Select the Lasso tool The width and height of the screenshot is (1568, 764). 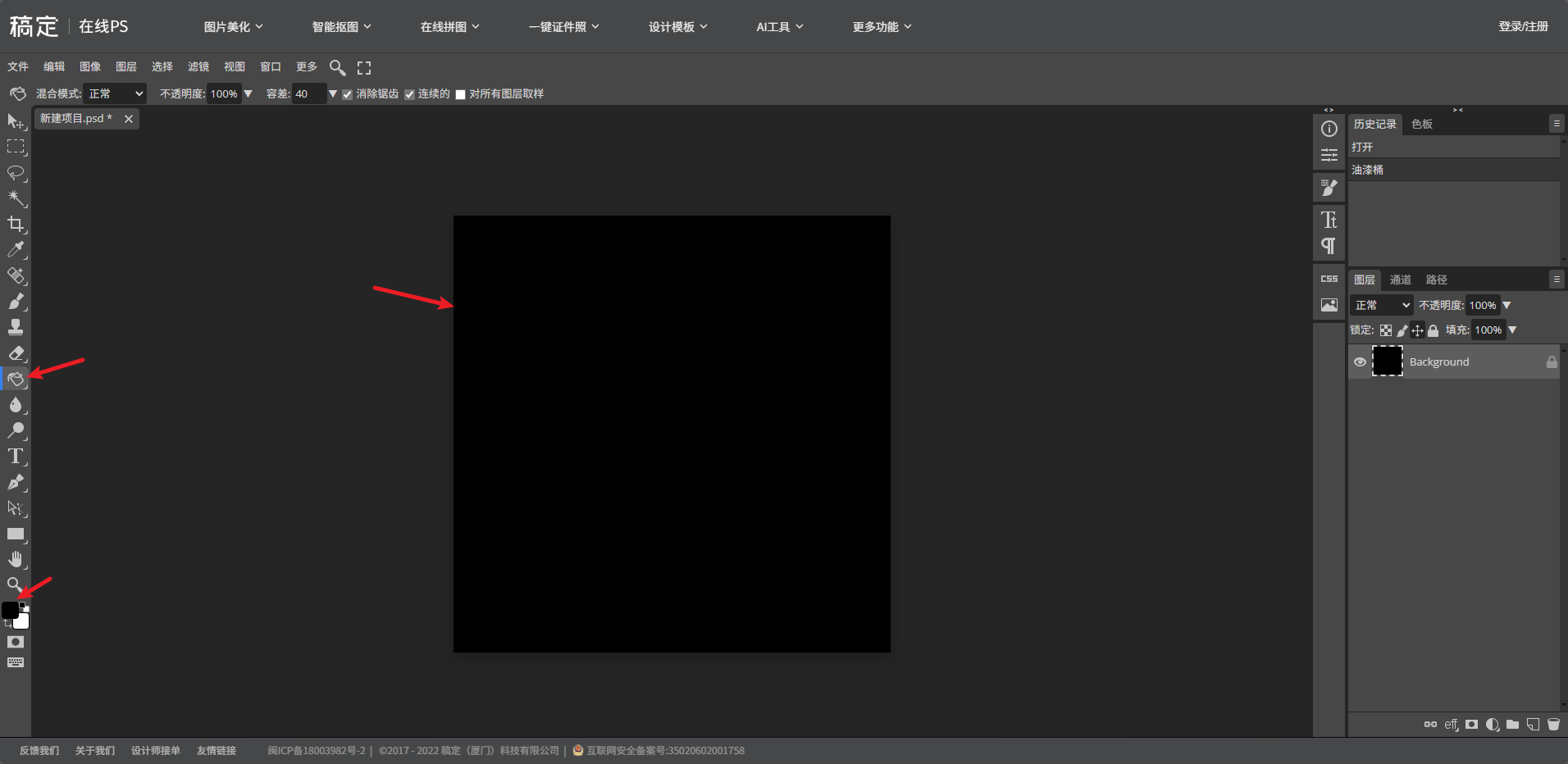16,173
